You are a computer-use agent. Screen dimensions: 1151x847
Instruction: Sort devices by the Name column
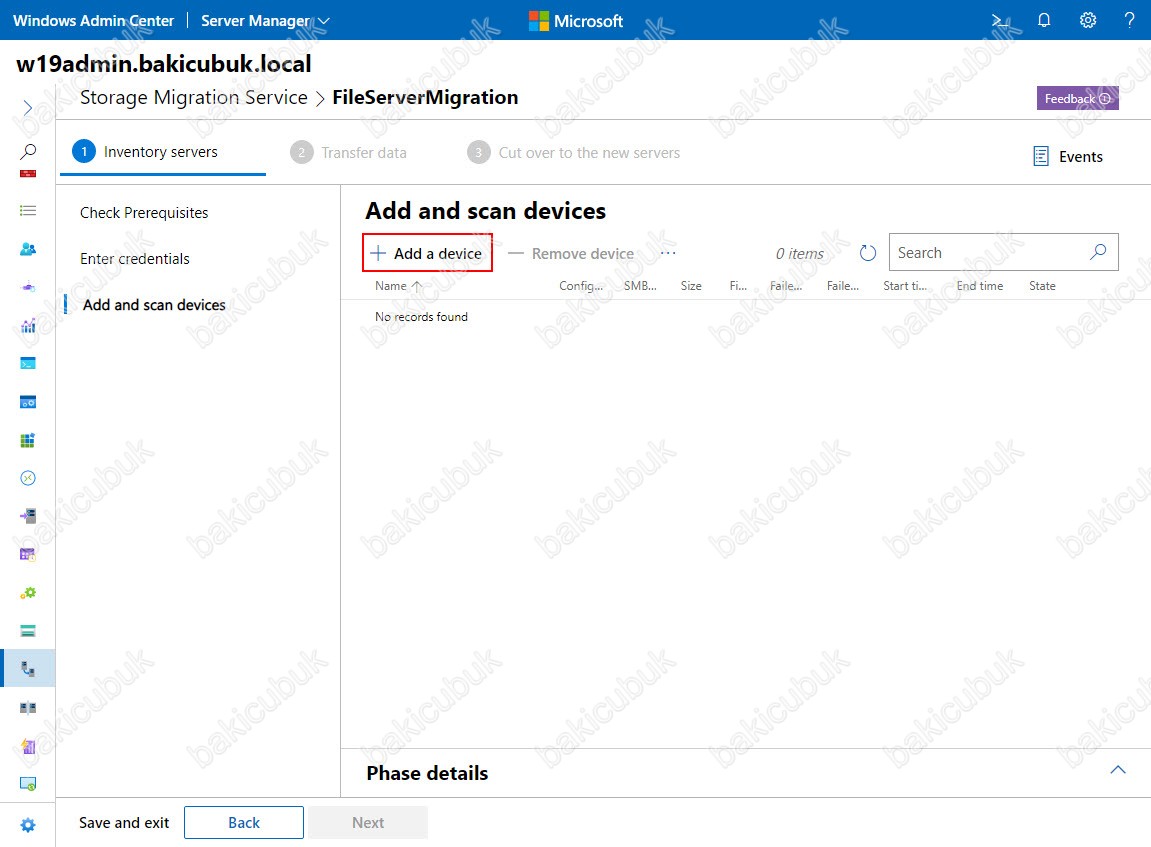[x=398, y=286]
